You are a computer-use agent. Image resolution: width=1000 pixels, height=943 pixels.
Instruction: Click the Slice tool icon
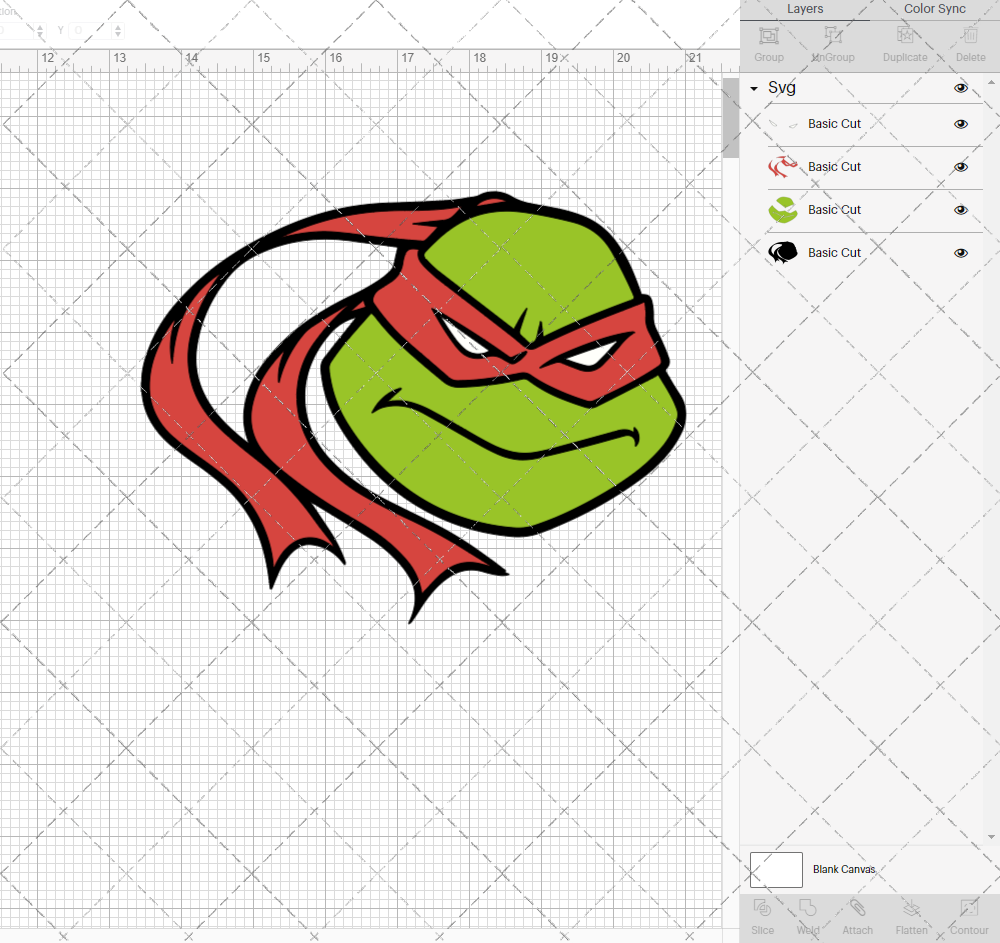click(762, 908)
